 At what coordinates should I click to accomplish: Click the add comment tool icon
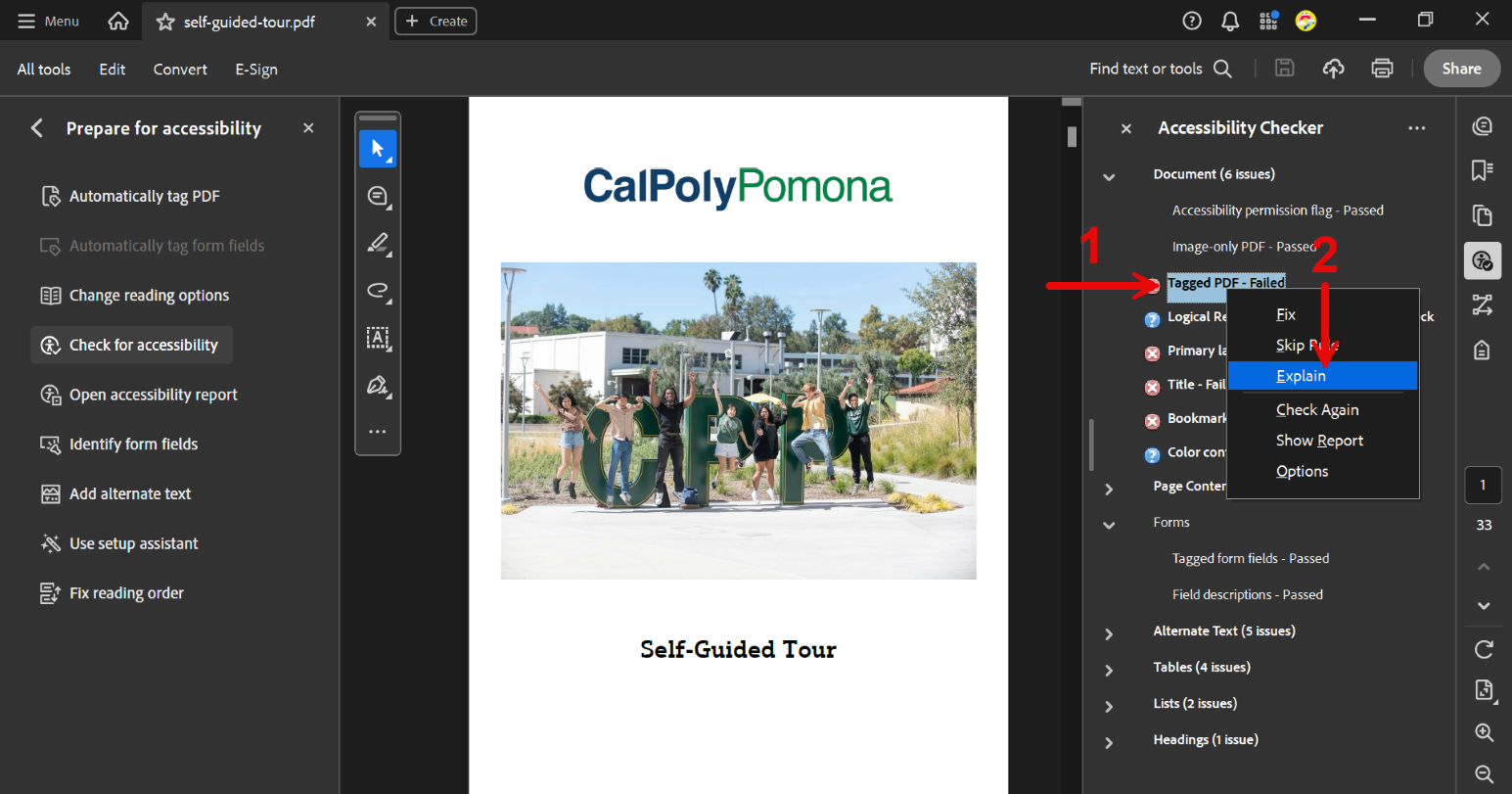[x=378, y=197]
